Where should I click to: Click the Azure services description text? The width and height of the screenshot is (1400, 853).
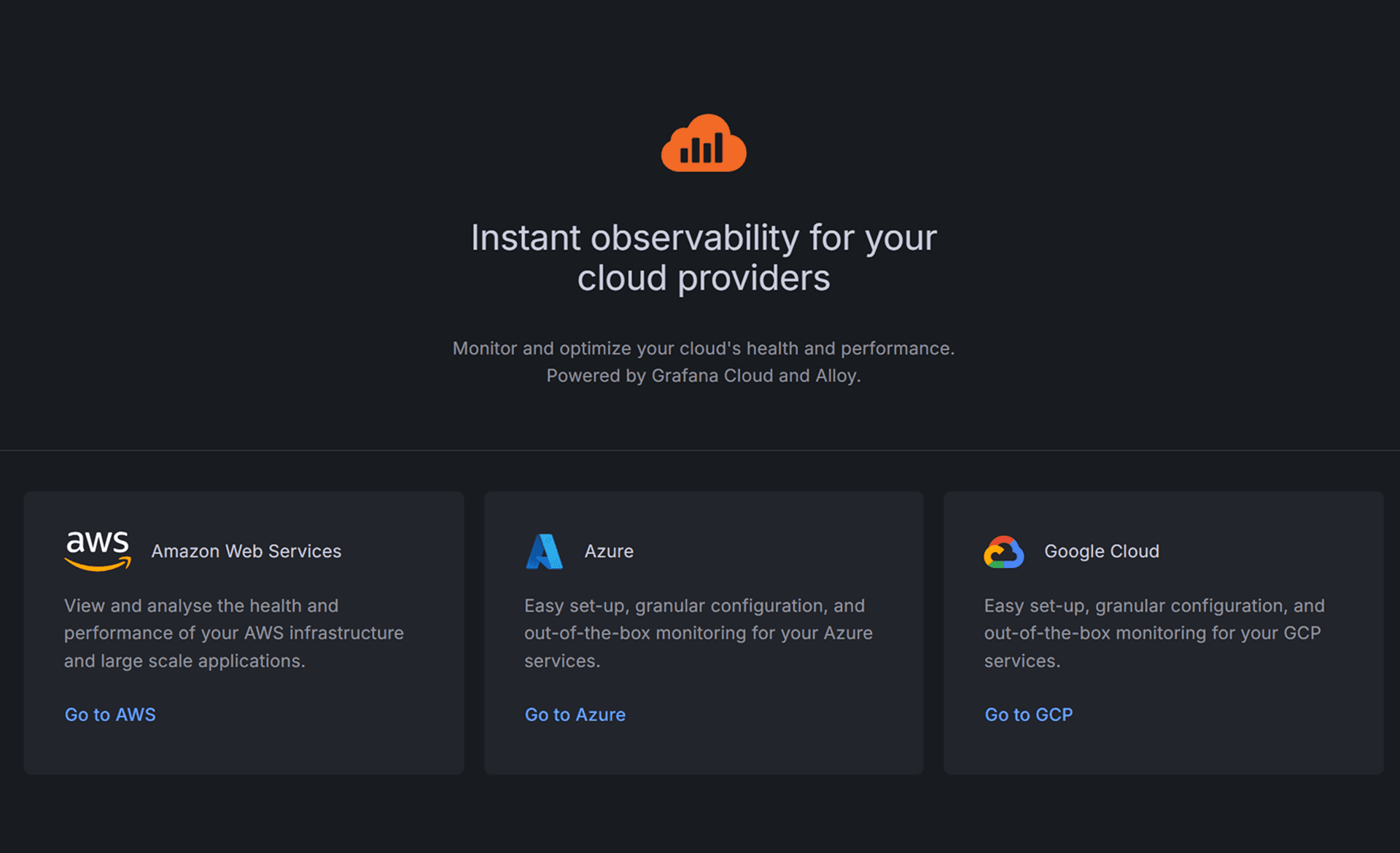point(699,633)
